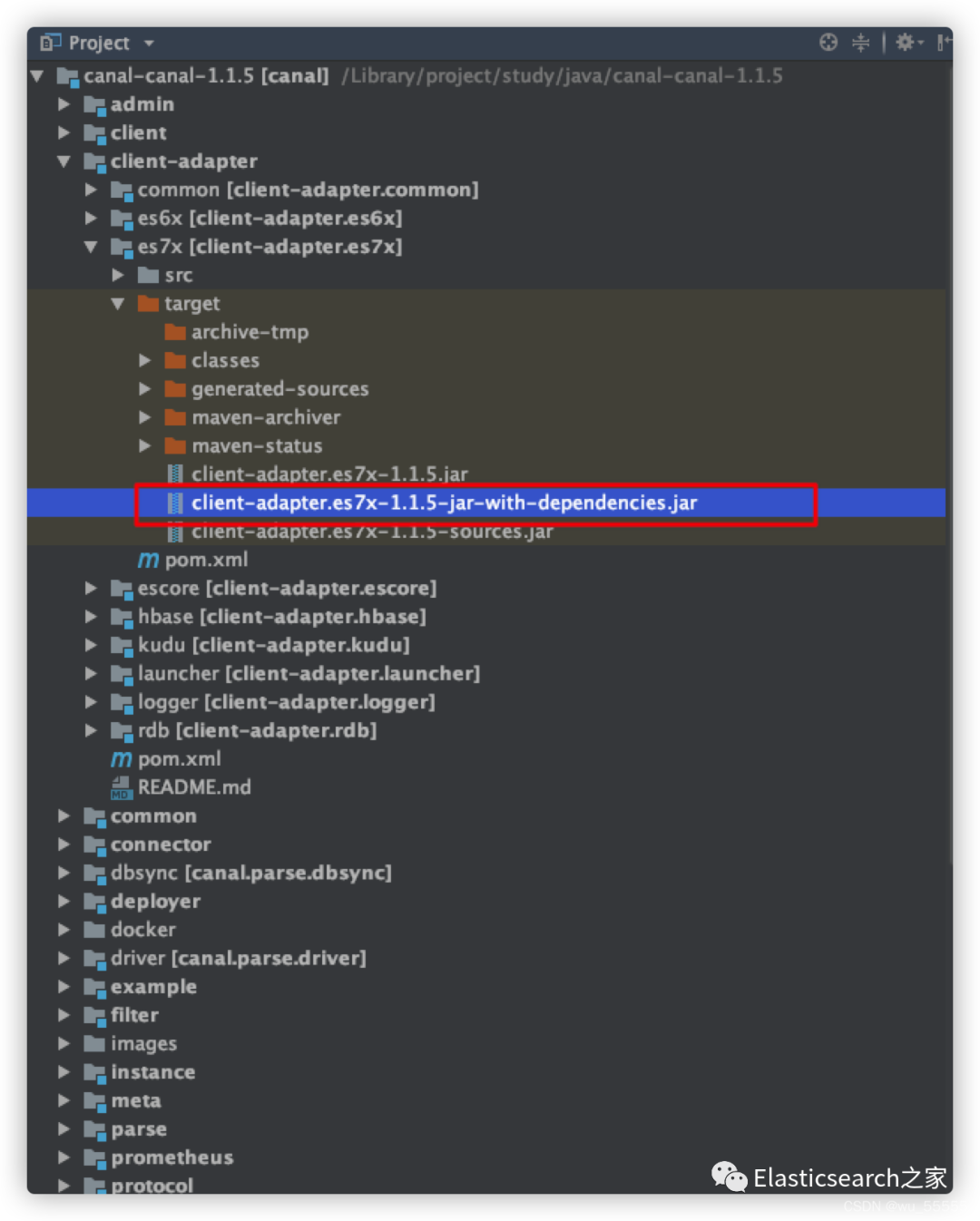The width and height of the screenshot is (980, 1221).
Task: Expand the dbsync module arrow
Action: 64,873
